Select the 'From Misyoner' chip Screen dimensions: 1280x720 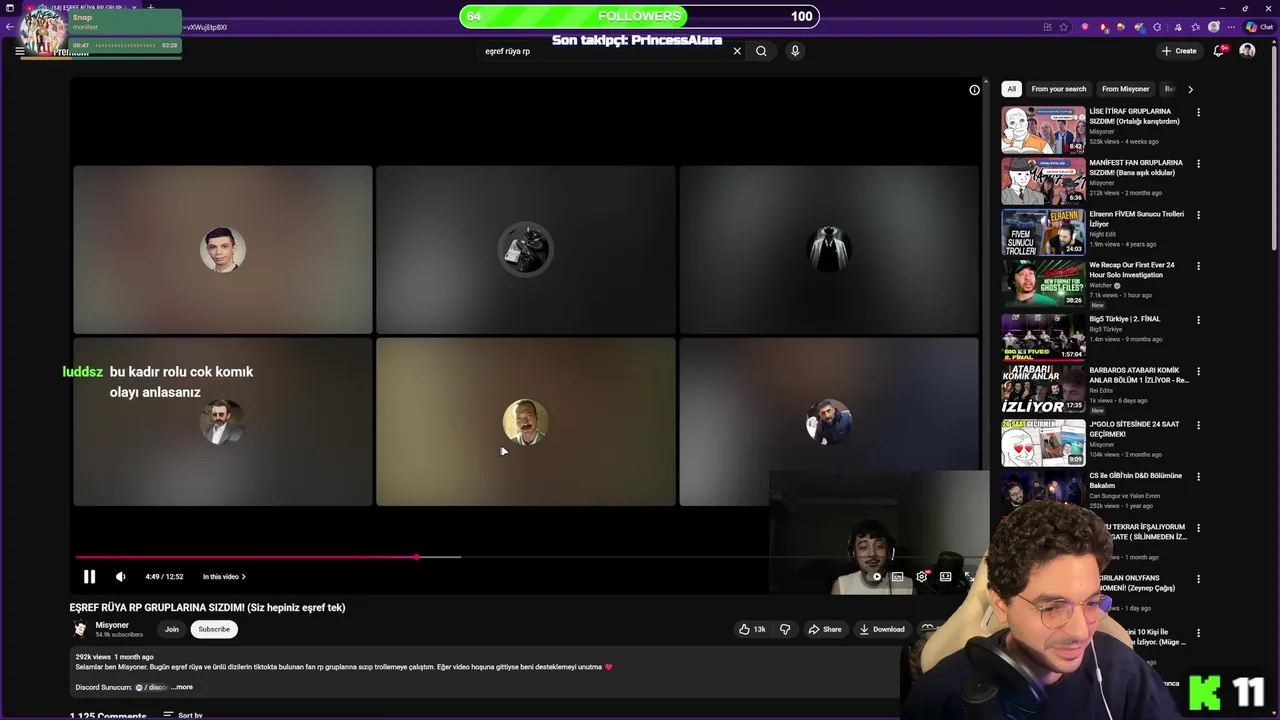pyautogui.click(x=1125, y=89)
